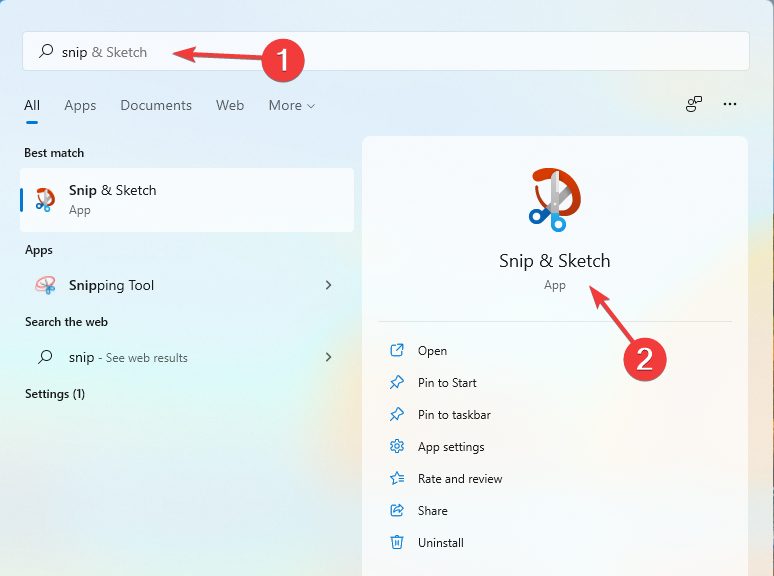The height and width of the screenshot is (576, 774).
Task: Open App settings gear option
Action: [x=397, y=447]
